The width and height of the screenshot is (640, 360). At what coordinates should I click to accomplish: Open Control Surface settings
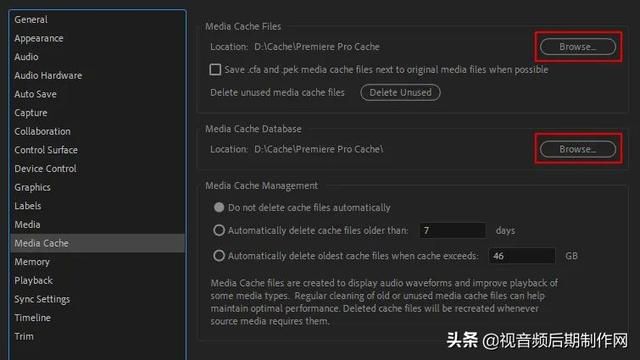click(46, 150)
